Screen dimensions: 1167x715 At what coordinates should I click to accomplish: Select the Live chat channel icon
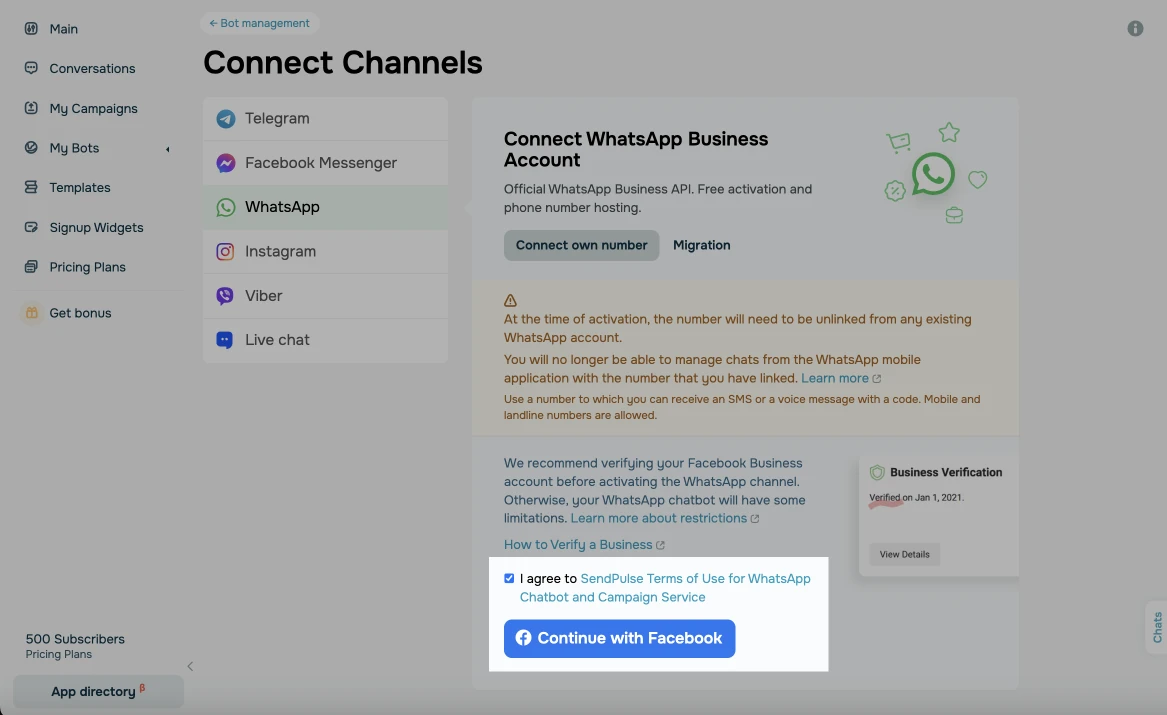224,340
